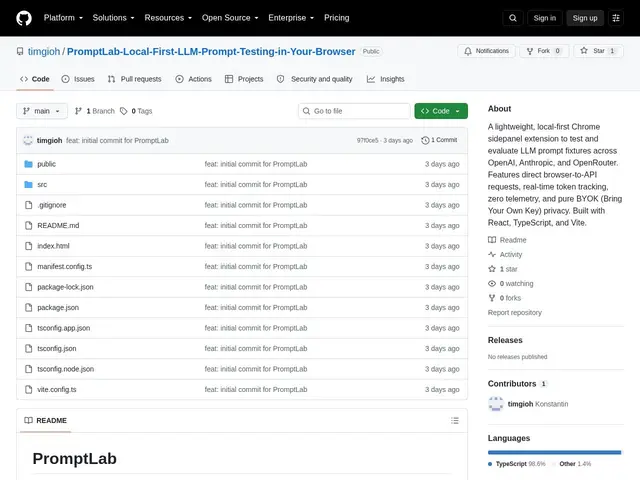Click the README.md file icon
Screen dimensions: 640x480
pos(28,225)
